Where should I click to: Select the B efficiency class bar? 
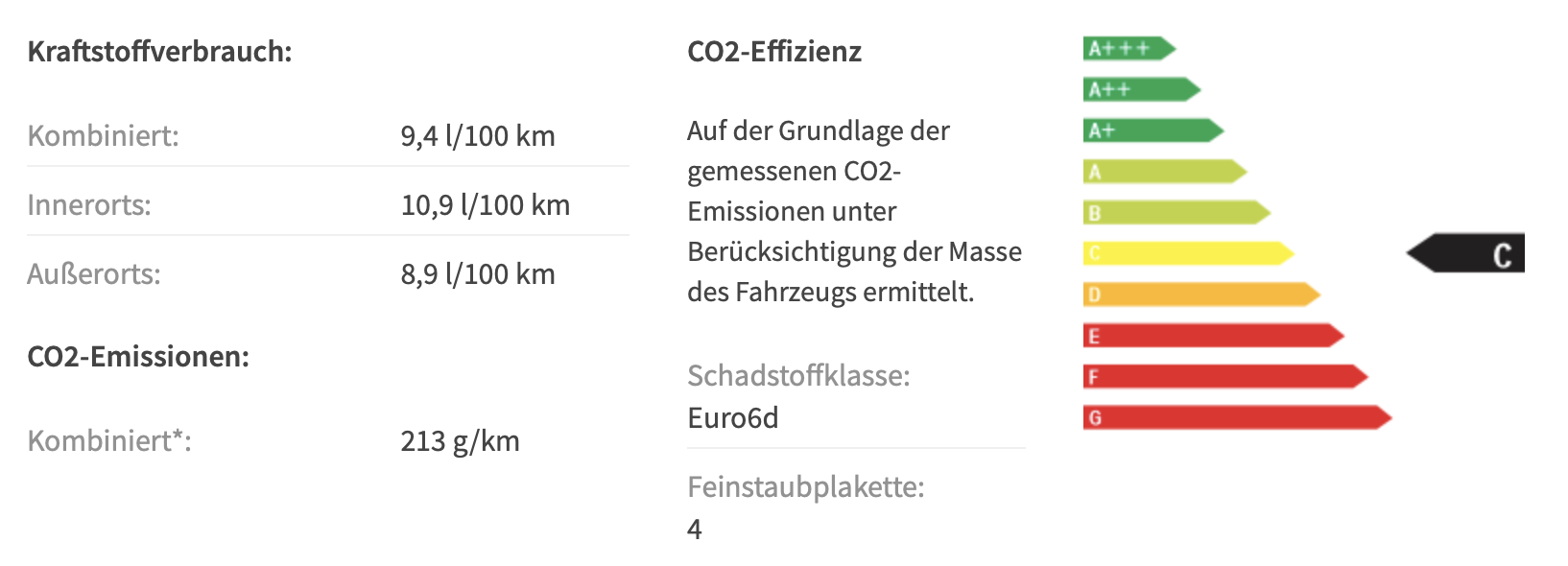pyautogui.click(x=1177, y=212)
